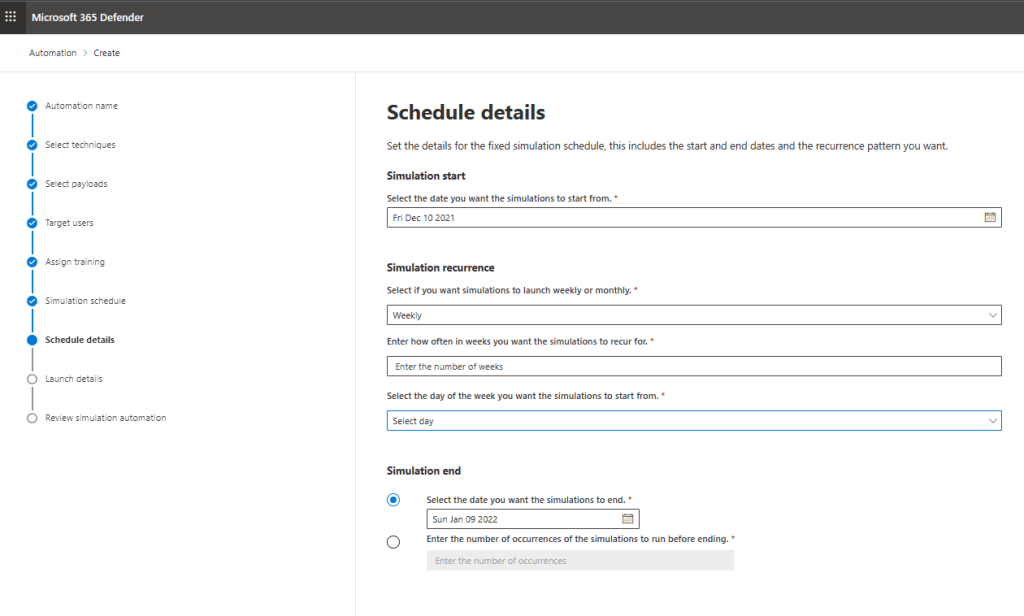Viewport: 1024px width, 616px height.
Task: Expand the Weekly recurrence dropdown
Action: tap(693, 315)
